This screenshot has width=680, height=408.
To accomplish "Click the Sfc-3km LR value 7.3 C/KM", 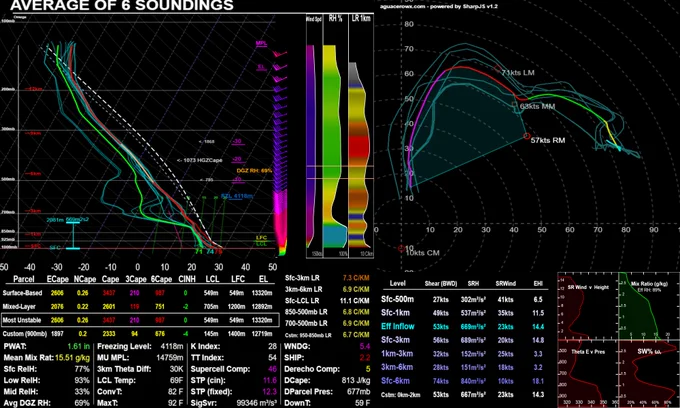I will [x=356, y=278].
